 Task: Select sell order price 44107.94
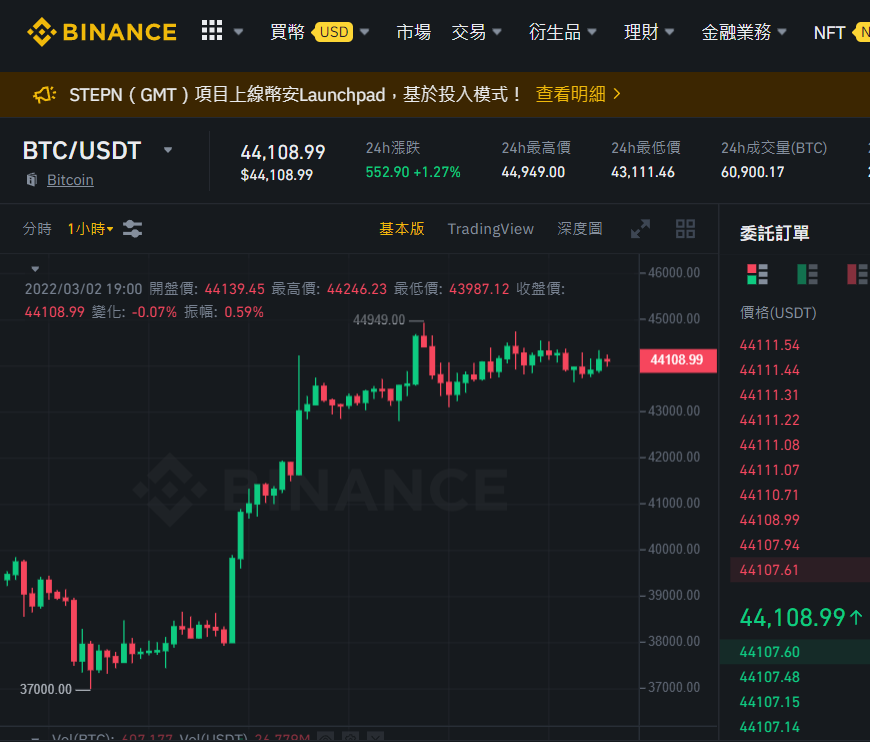tap(770, 544)
